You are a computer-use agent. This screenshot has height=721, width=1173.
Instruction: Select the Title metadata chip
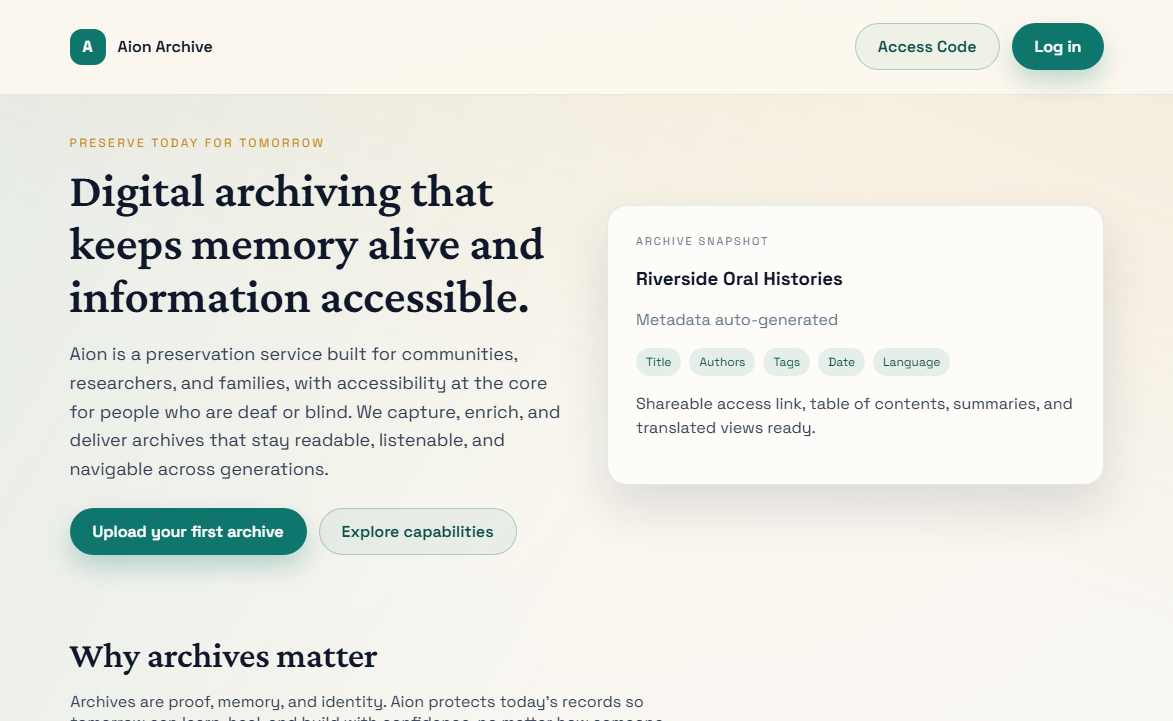pos(658,362)
